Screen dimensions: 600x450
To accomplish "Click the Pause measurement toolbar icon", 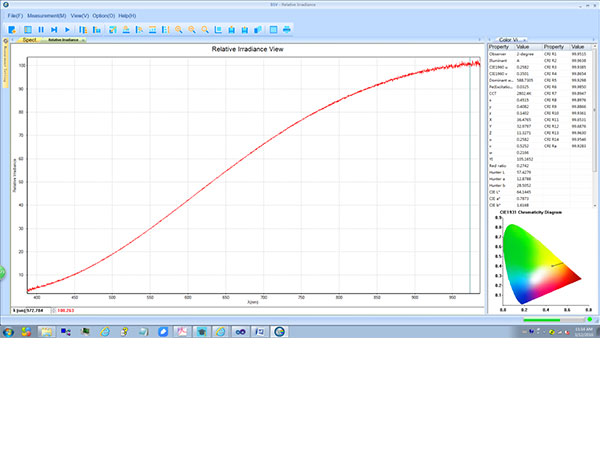I will pos(40,30).
